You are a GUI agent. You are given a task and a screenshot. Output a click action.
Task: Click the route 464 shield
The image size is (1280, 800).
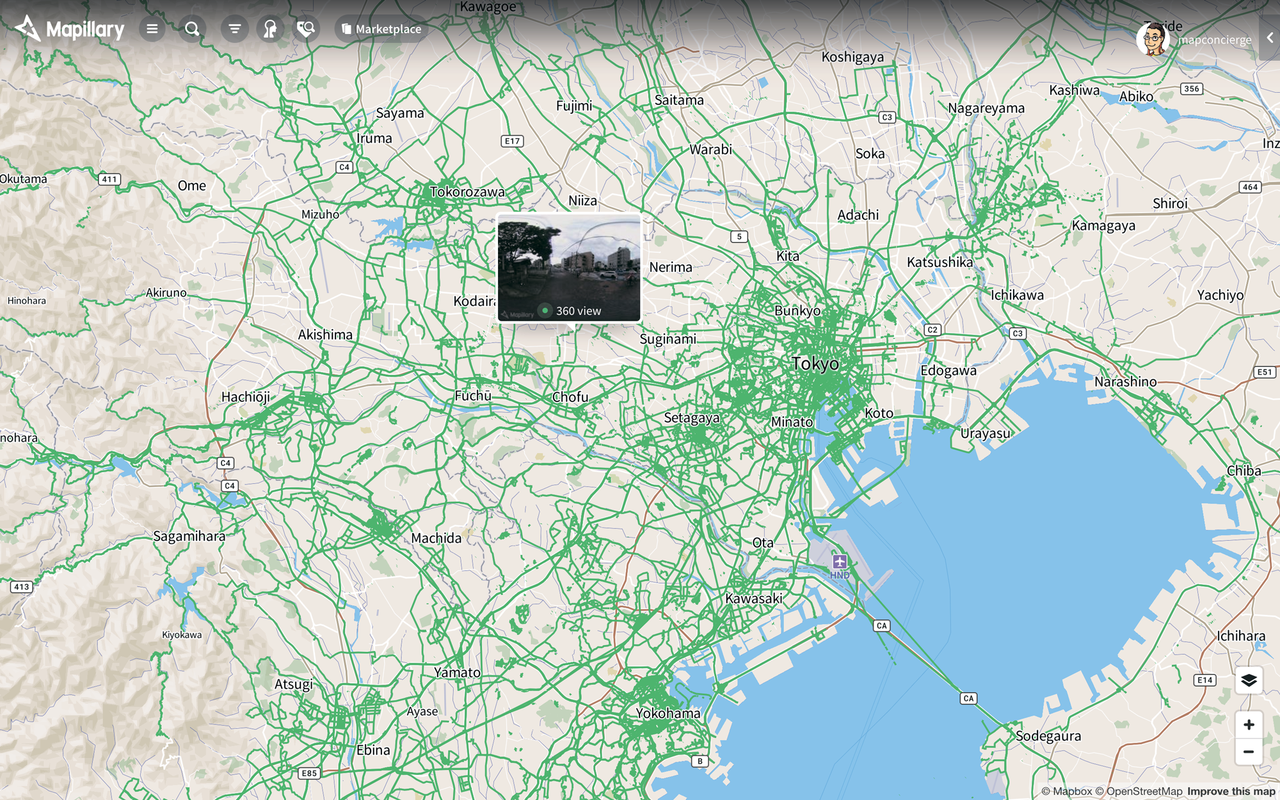(x=1250, y=187)
